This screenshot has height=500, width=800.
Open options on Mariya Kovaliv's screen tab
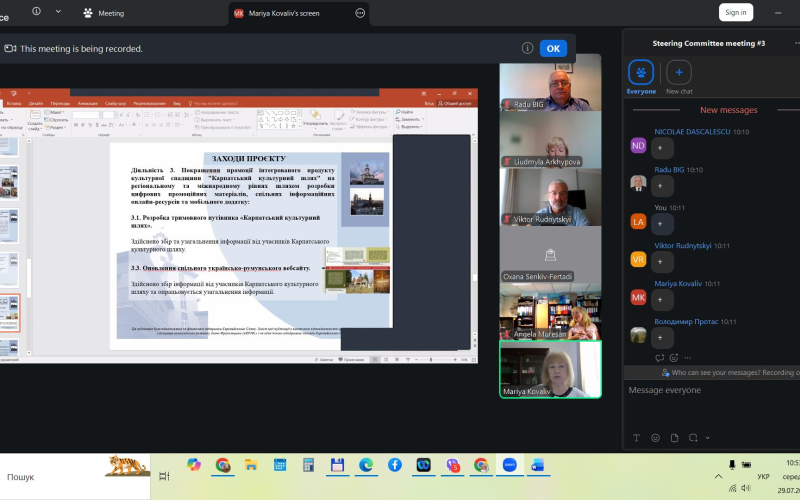pos(360,13)
